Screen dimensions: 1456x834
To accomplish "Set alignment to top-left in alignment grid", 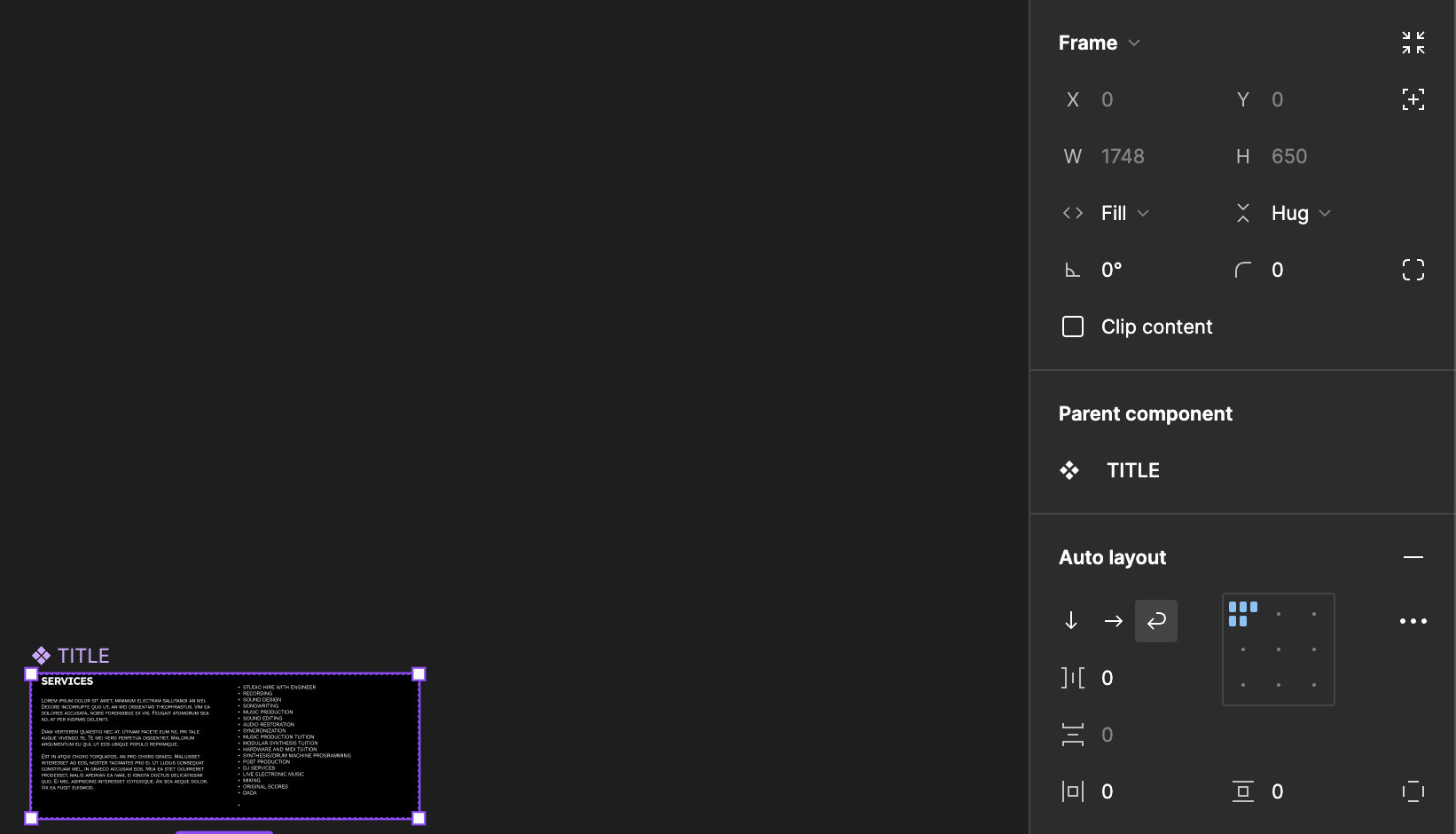I will (1243, 614).
